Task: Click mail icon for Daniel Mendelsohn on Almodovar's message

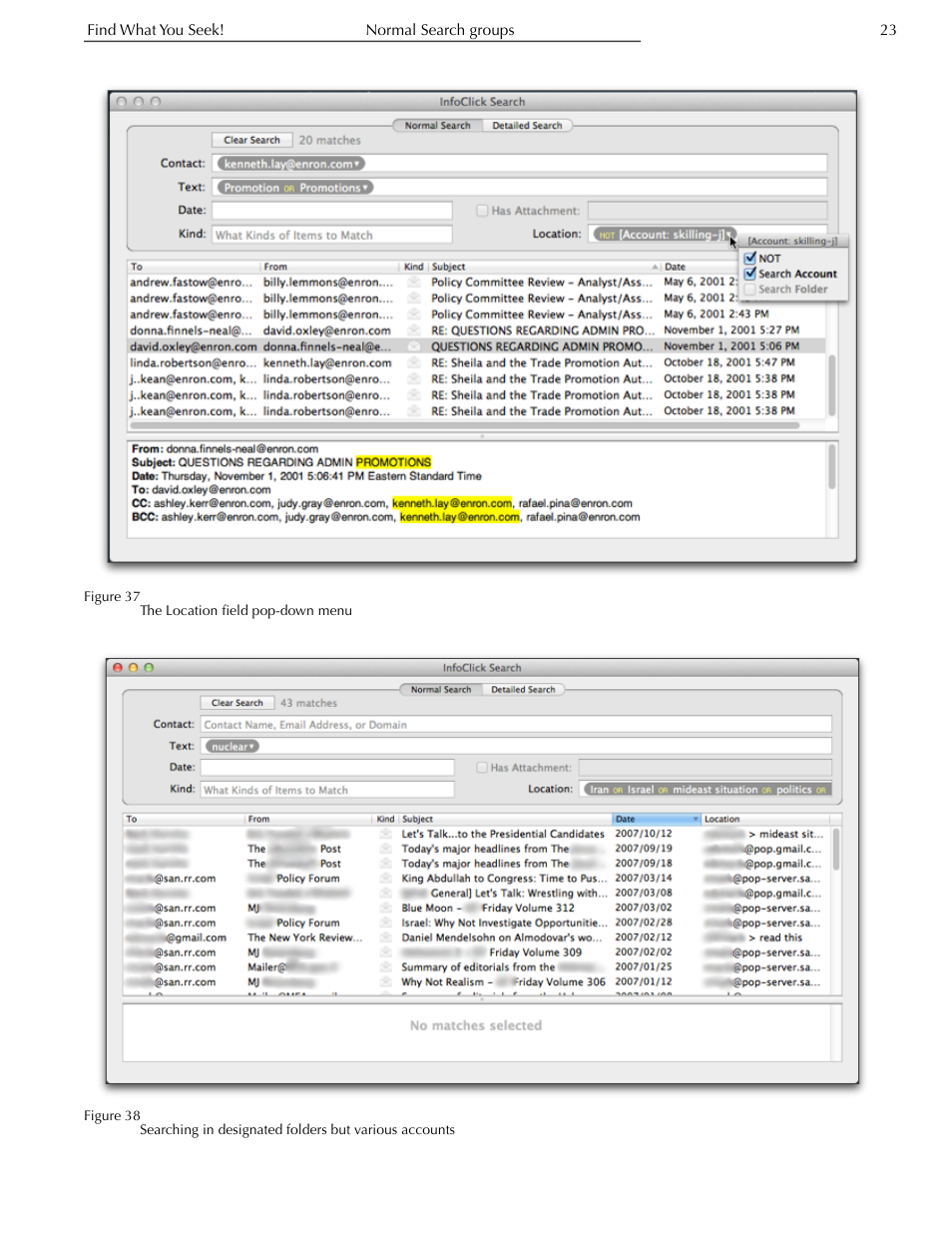Action: coord(385,937)
